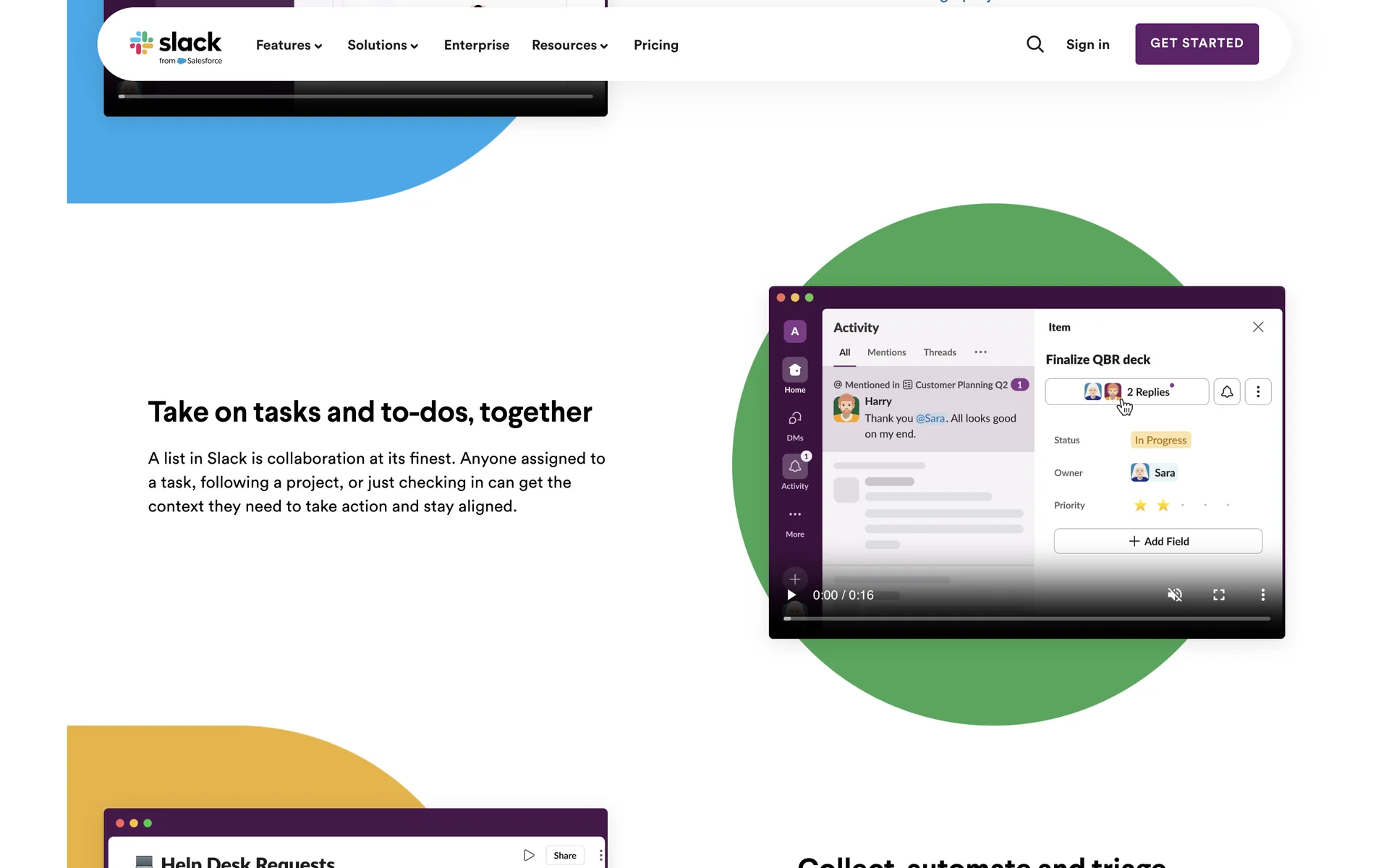Image resolution: width=1389 pixels, height=868 pixels.
Task: Click the Sign in link
Action: click(x=1087, y=44)
